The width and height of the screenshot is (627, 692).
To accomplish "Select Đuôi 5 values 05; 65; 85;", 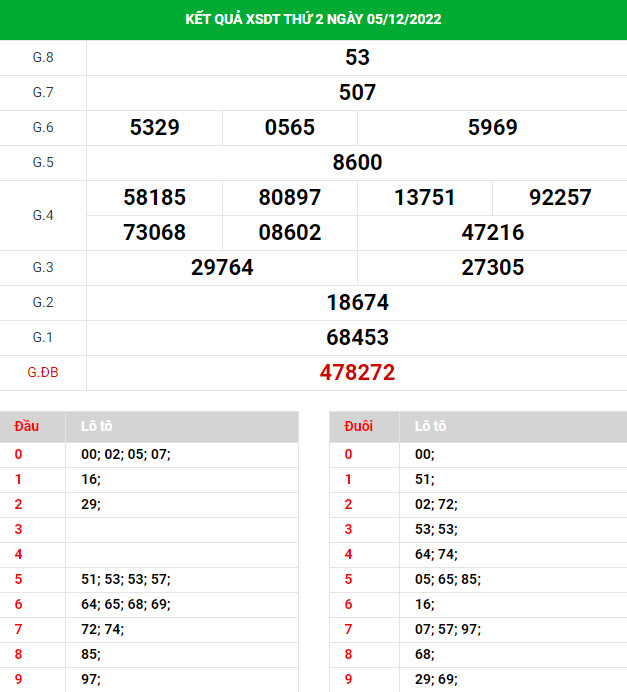I will coord(448,579).
